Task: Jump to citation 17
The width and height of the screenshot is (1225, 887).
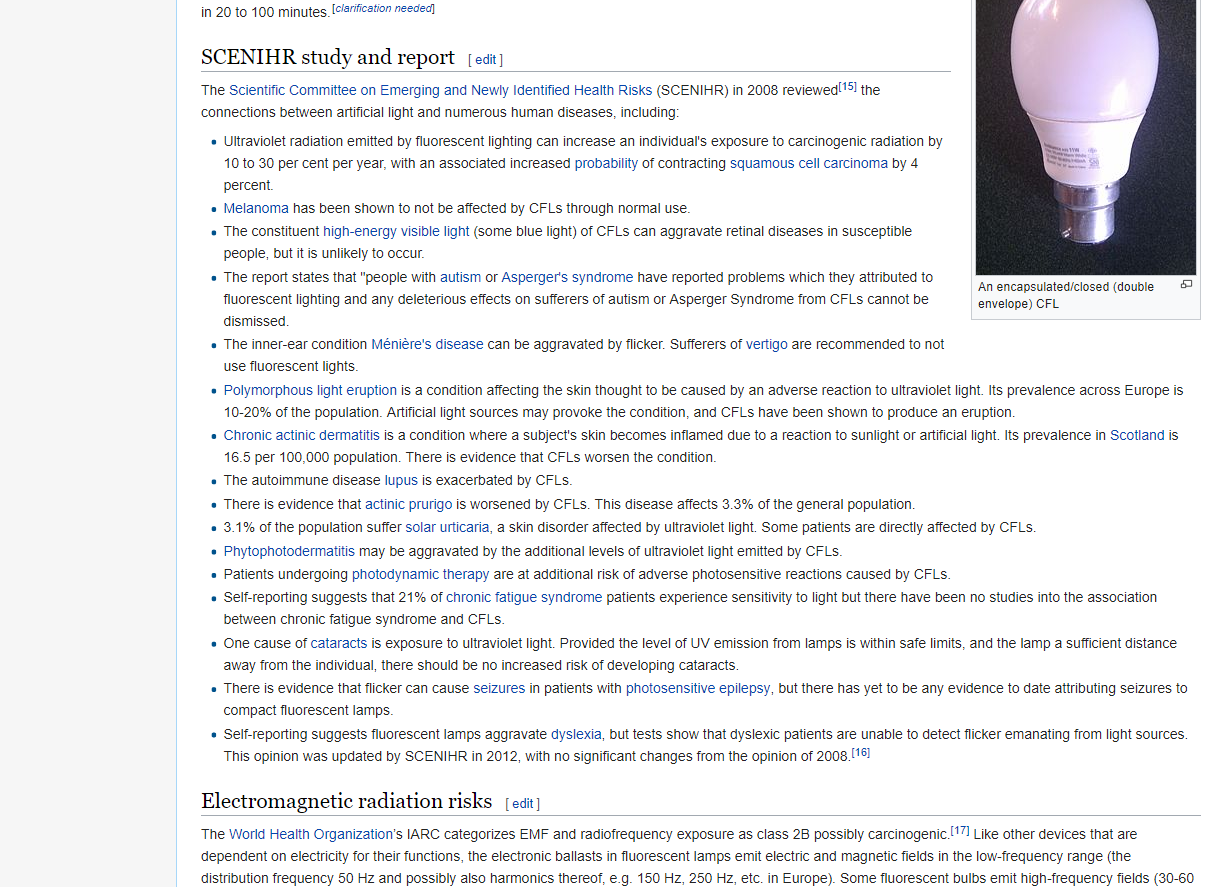Action: coord(960,830)
